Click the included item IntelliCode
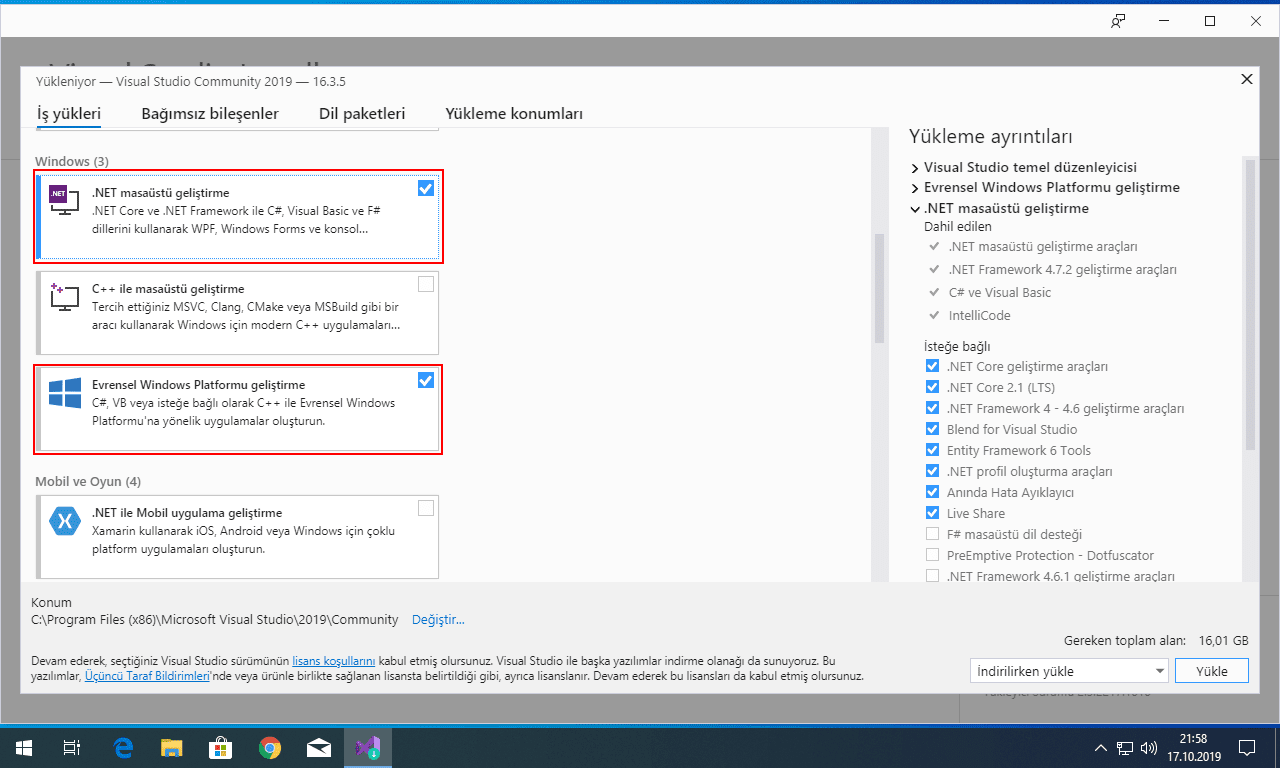Screen dimensions: 1280x768 tap(979, 316)
